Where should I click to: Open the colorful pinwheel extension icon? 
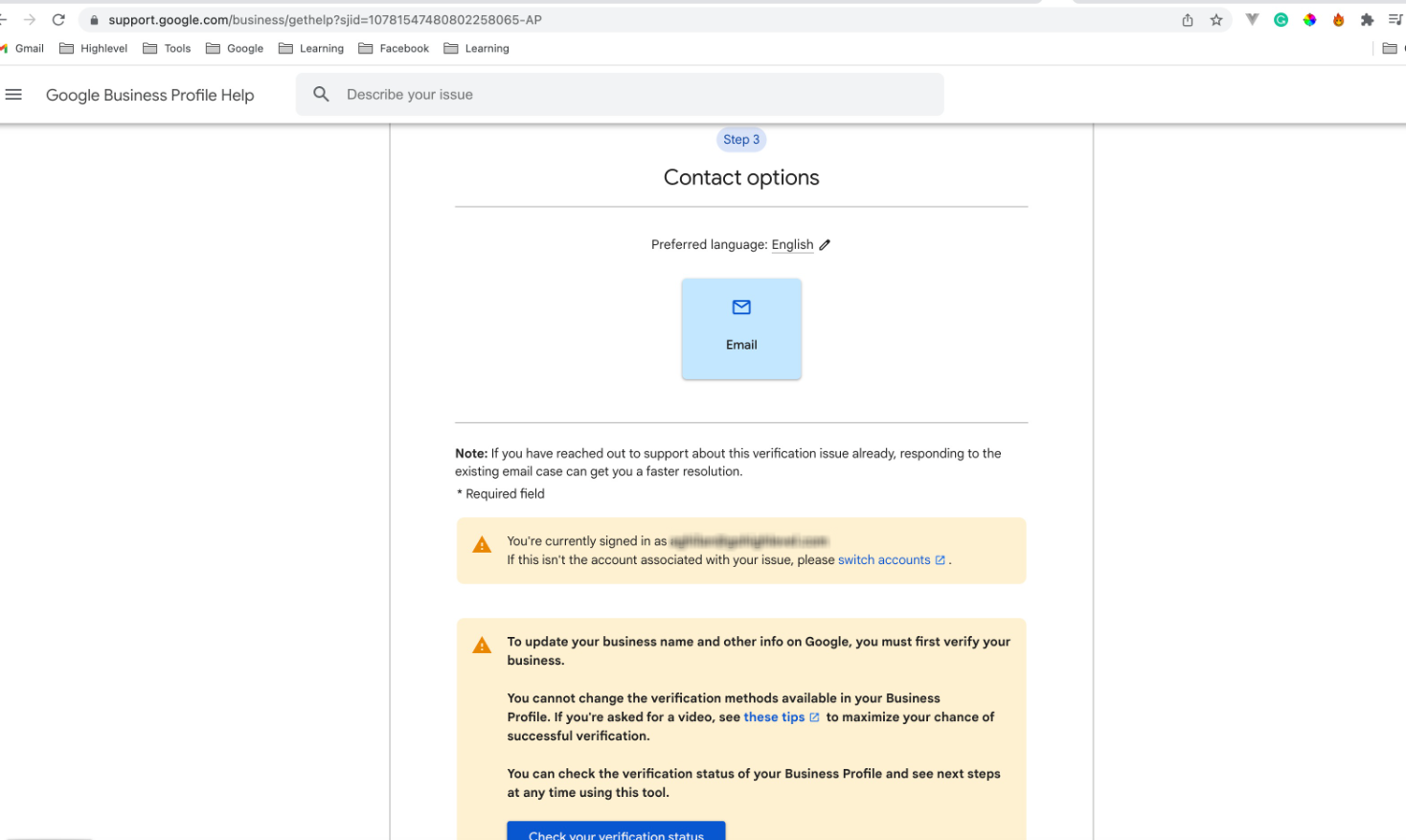1309,20
